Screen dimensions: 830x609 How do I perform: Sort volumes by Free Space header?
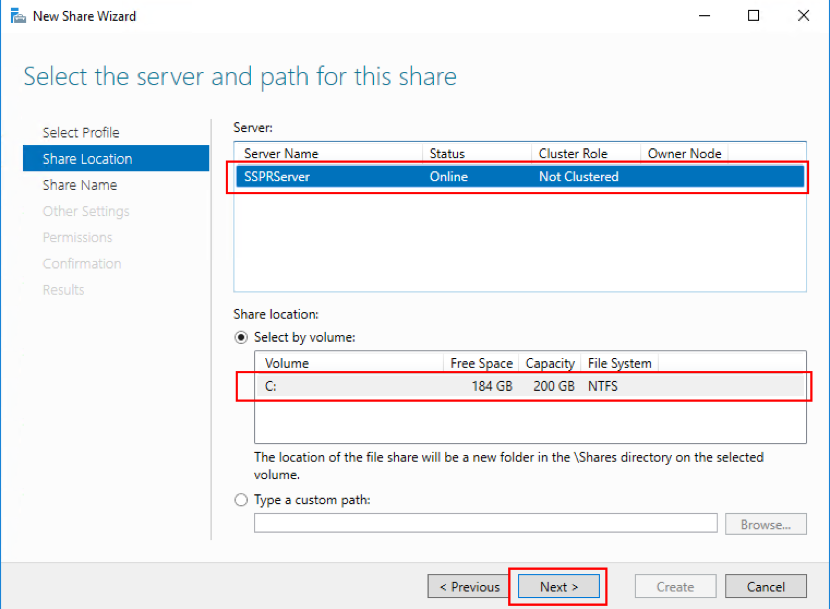point(481,363)
